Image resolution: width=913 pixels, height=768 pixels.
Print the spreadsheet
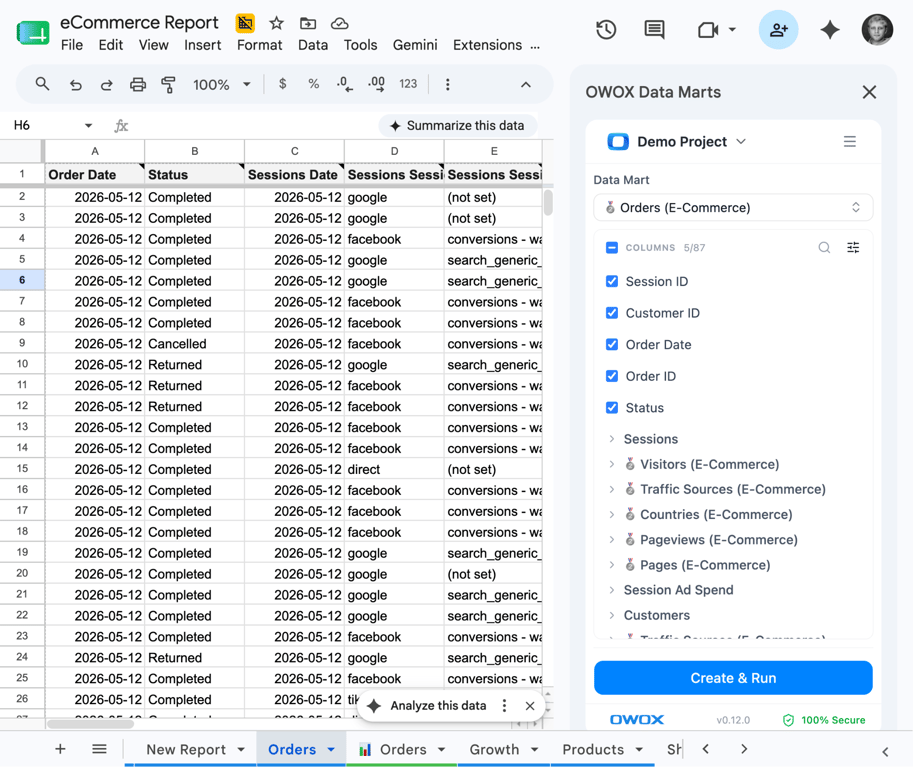pos(137,85)
